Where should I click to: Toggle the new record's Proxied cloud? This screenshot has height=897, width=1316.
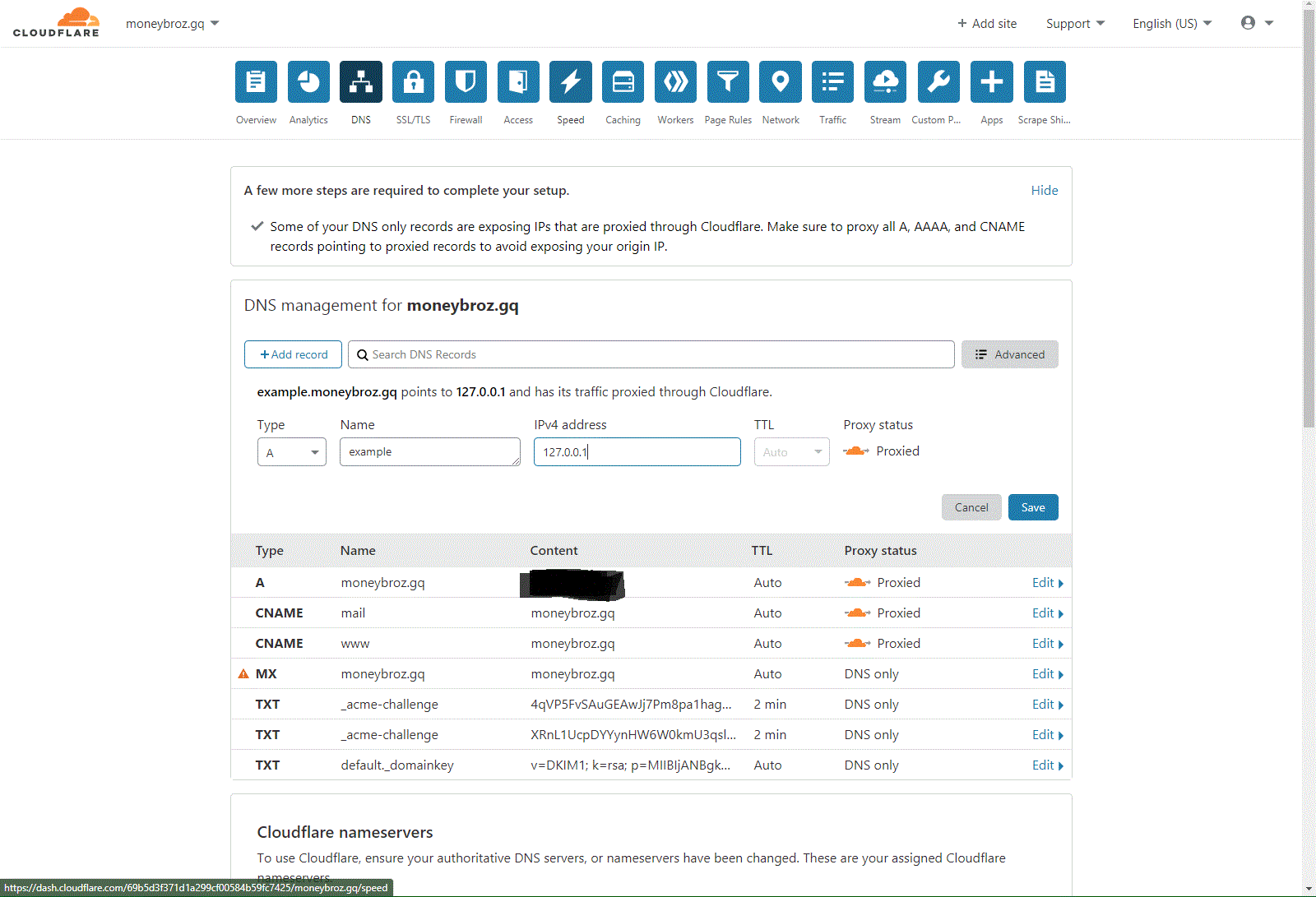(x=856, y=451)
